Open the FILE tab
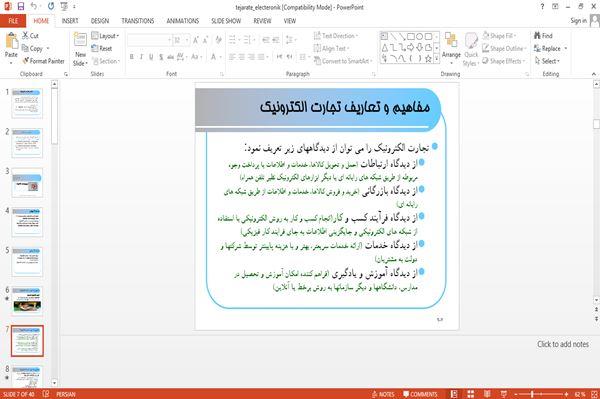The height and width of the screenshot is (399, 600). tap(13, 21)
